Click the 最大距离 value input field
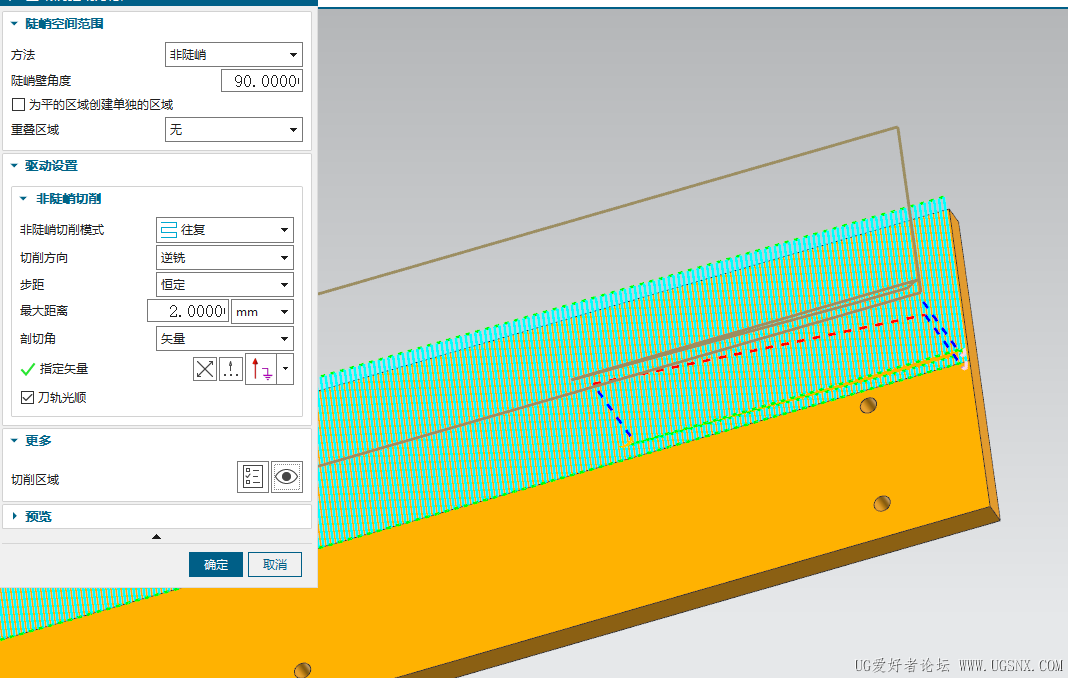 pos(188,312)
